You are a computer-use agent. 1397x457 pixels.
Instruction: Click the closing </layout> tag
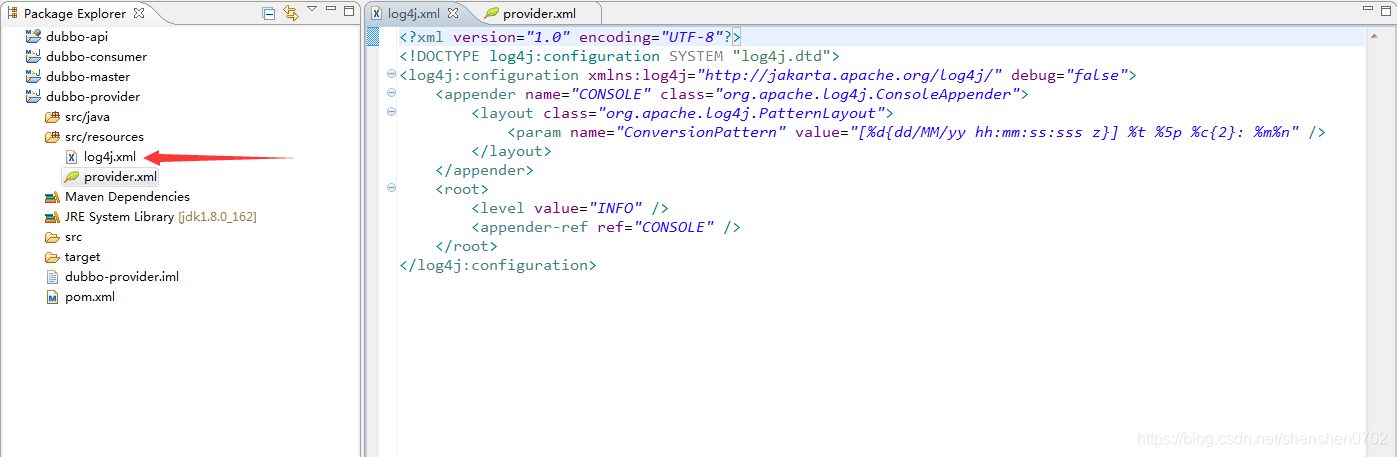(x=511, y=151)
